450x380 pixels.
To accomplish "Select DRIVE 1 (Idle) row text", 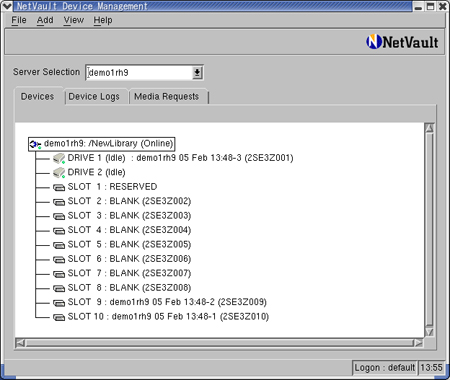I will 180,158.
